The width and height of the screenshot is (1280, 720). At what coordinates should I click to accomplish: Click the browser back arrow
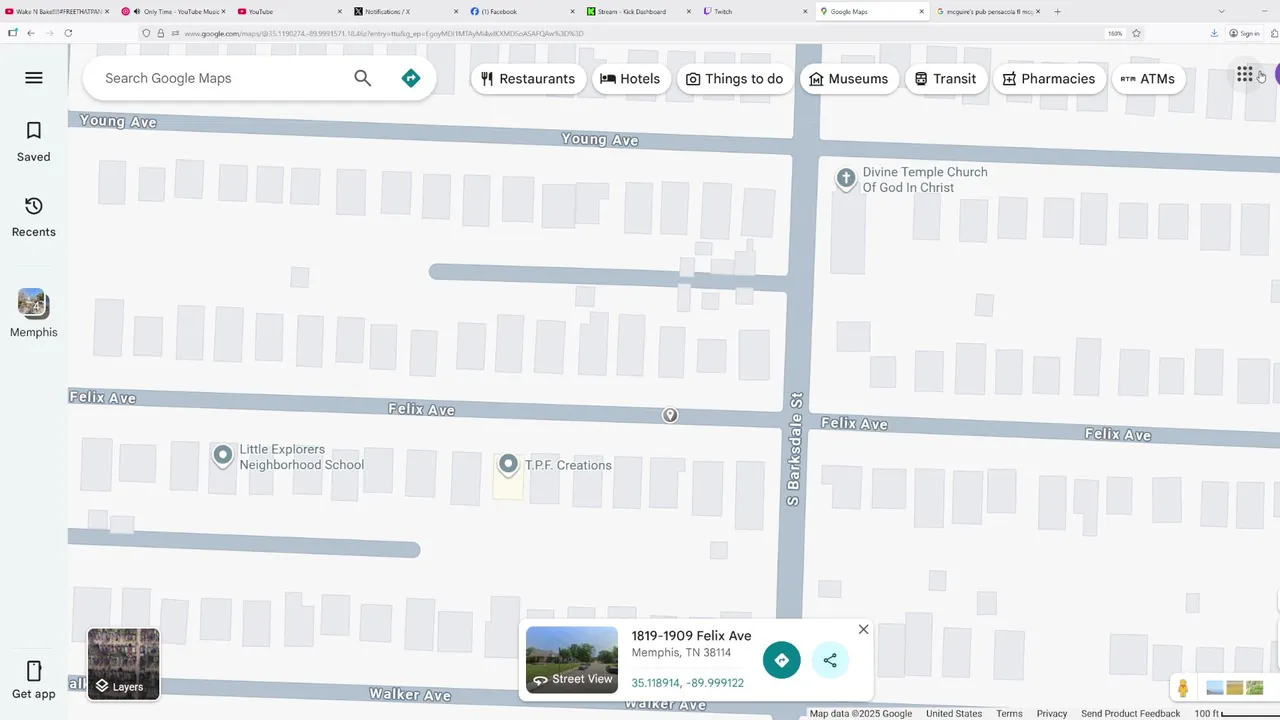[31, 33]
